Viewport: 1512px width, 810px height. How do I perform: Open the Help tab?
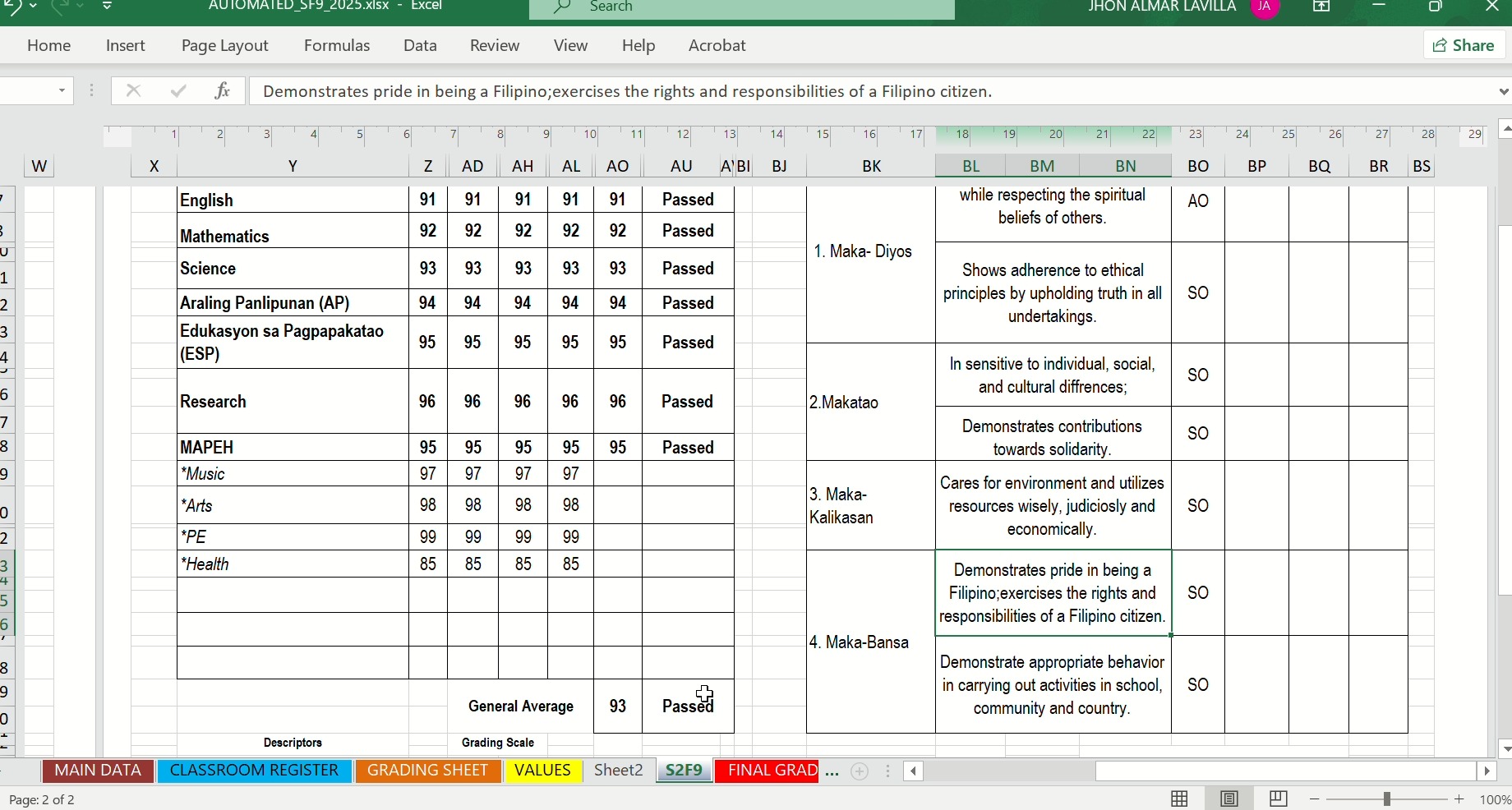pyautogui.click(x=638, y=45)
